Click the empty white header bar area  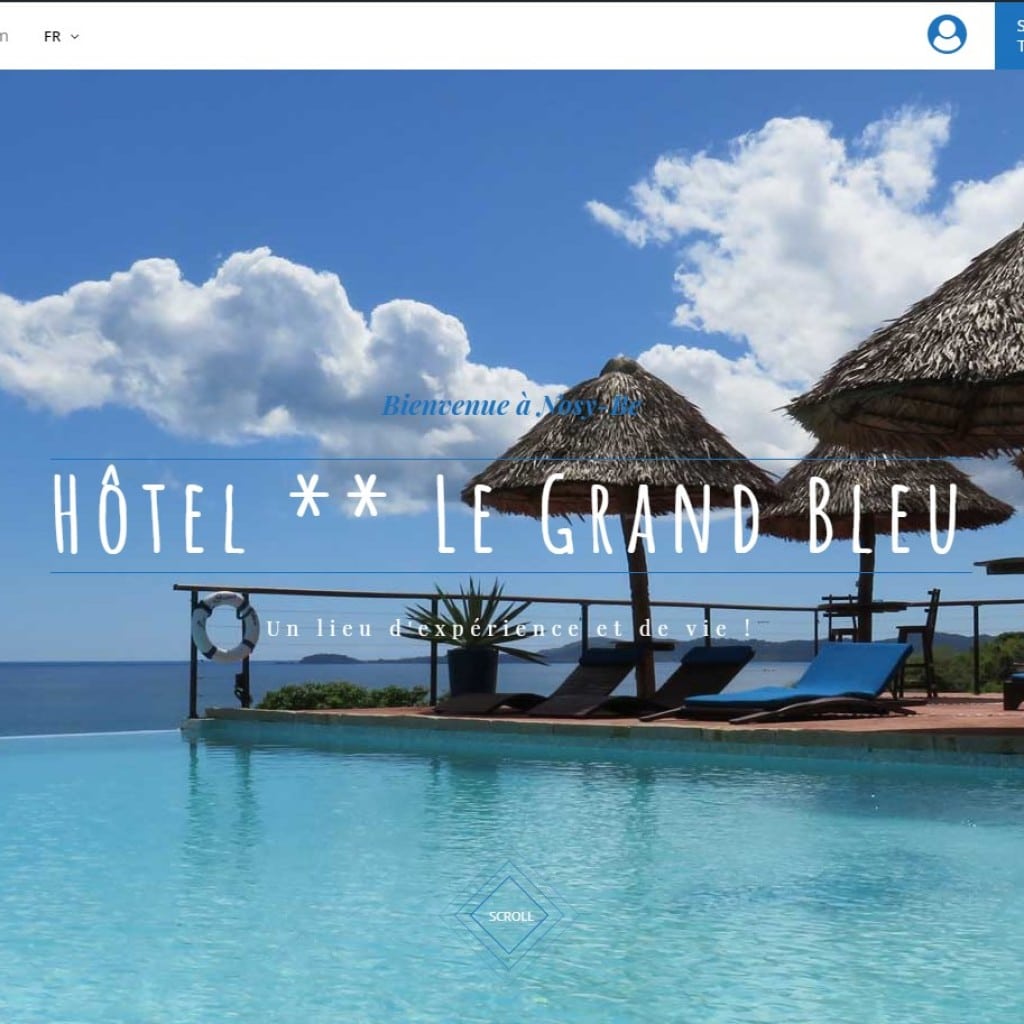(x=496, y=36)
